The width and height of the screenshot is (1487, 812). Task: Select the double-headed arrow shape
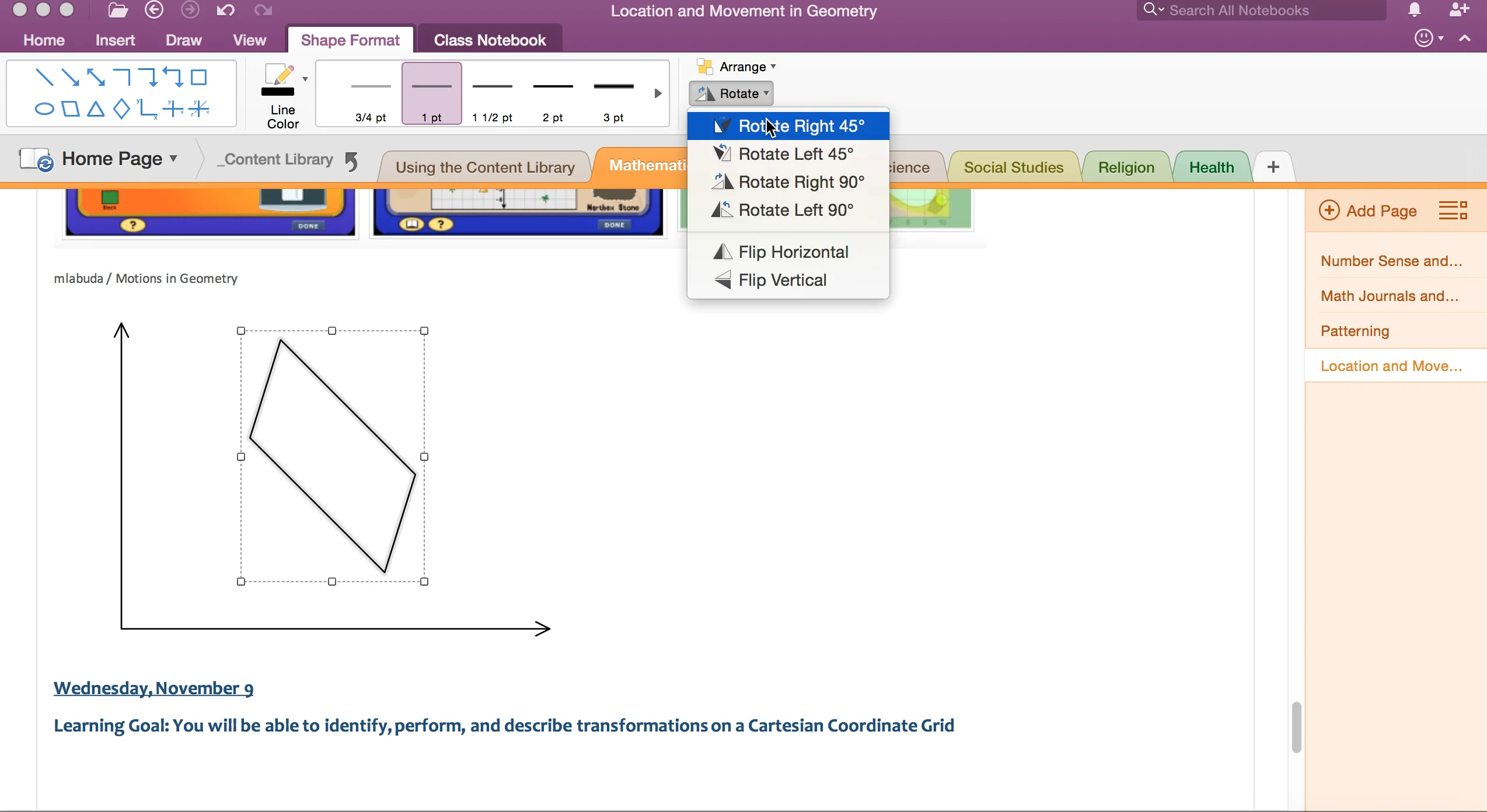(96, 76)
